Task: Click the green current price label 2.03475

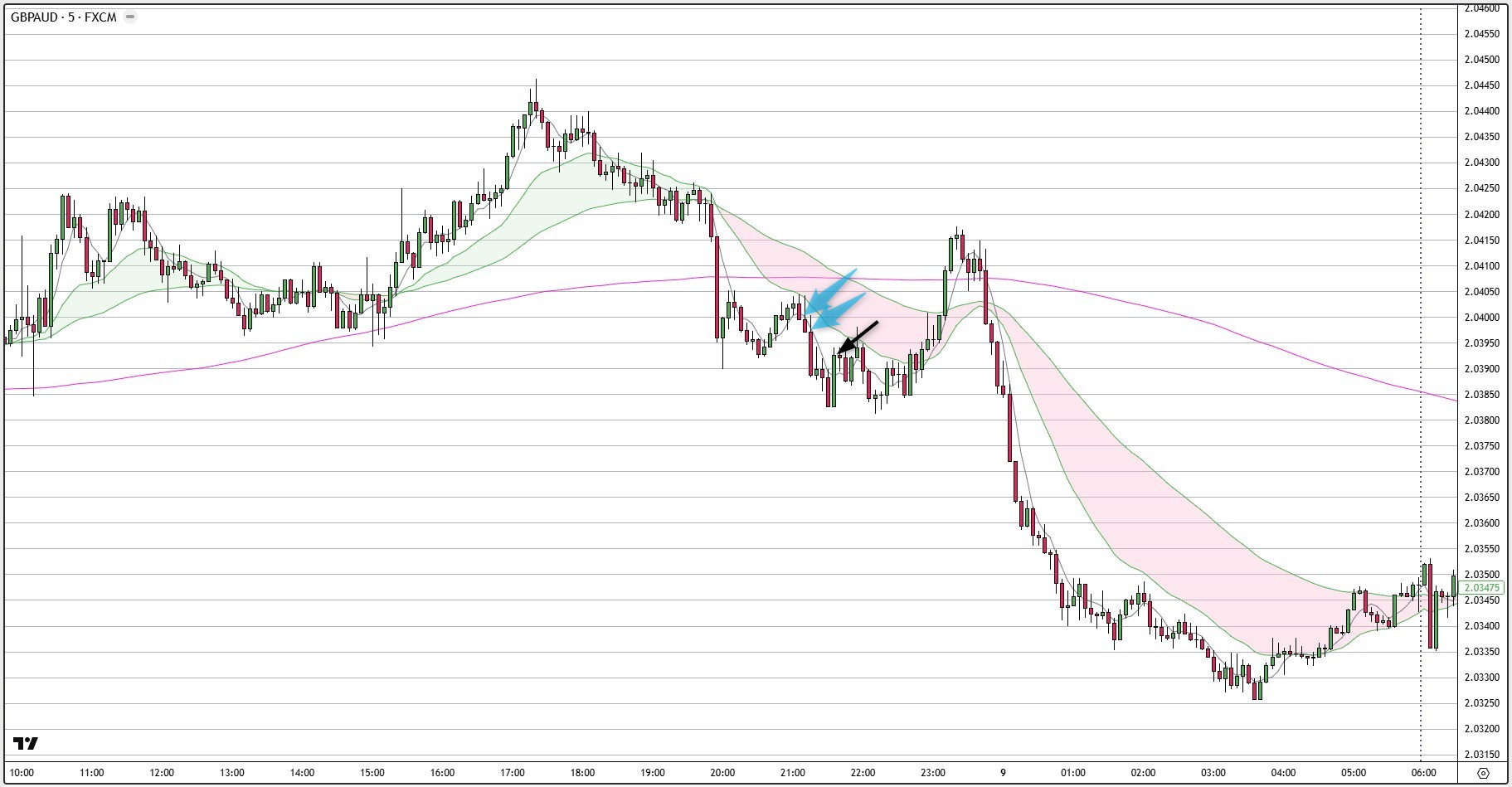Action: [x=1481, y=588]
